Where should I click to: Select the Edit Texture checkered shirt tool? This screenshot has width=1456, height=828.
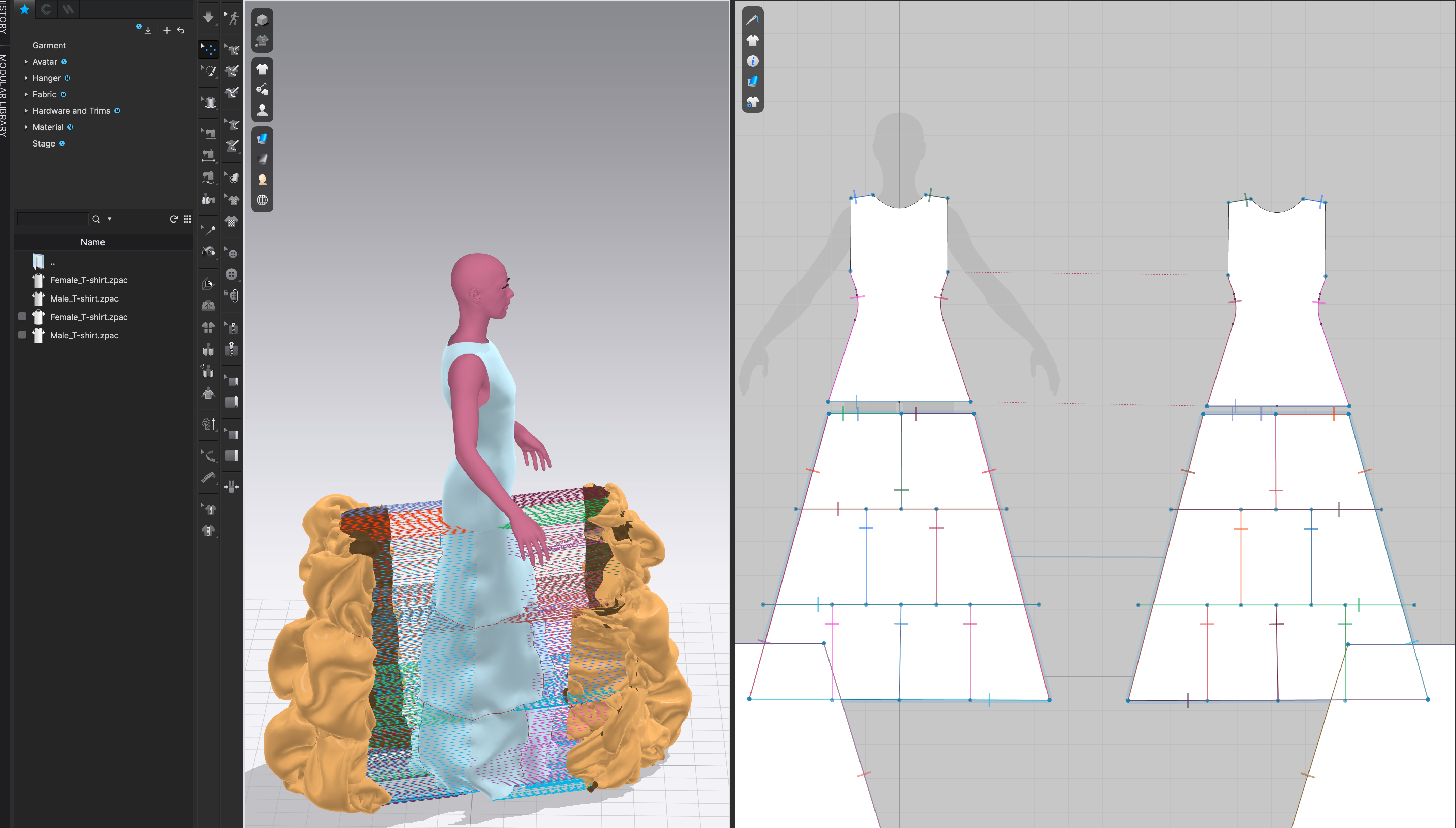(231, 199)
